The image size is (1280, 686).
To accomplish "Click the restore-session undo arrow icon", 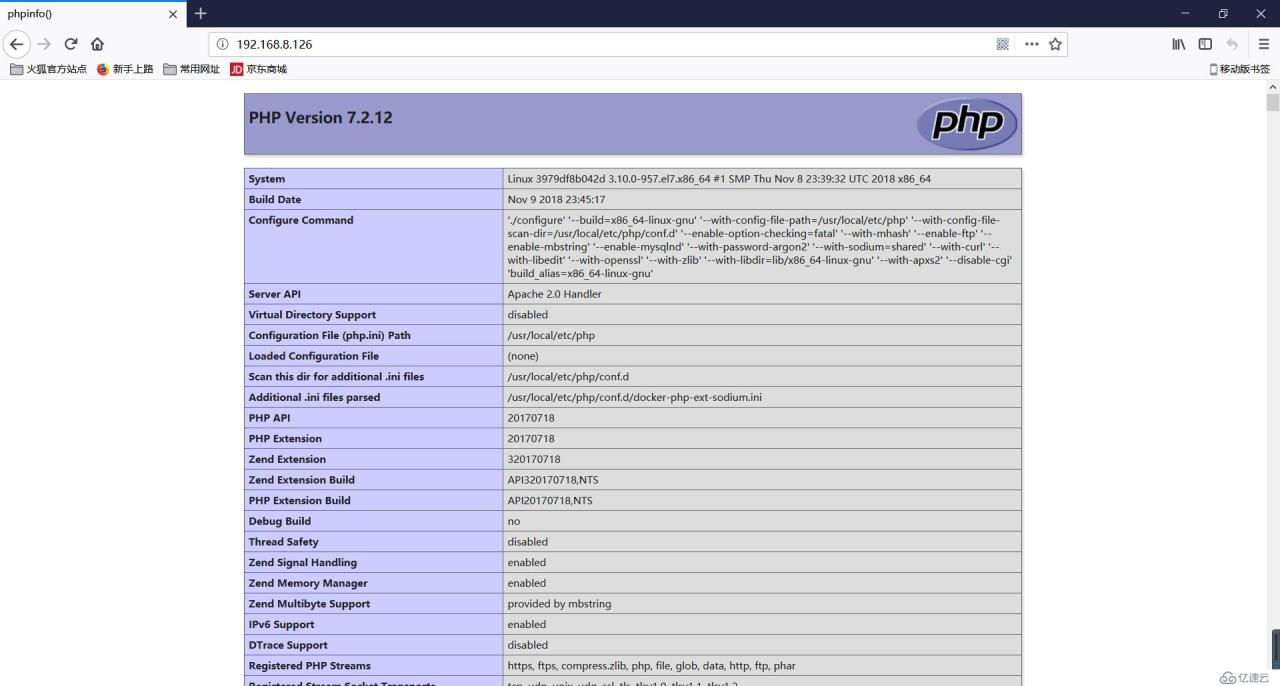I will [1231, 44].
